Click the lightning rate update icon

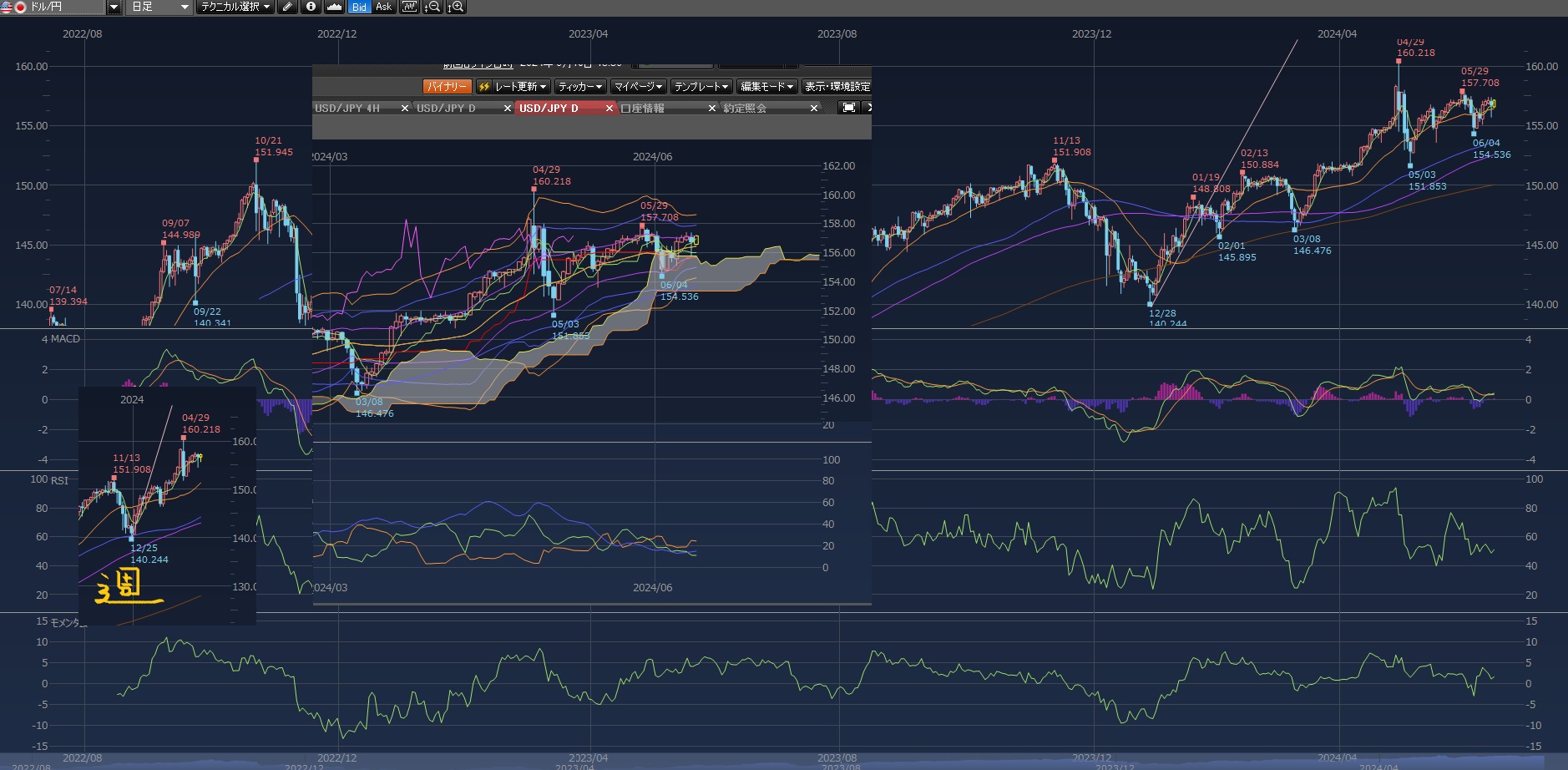483,87
